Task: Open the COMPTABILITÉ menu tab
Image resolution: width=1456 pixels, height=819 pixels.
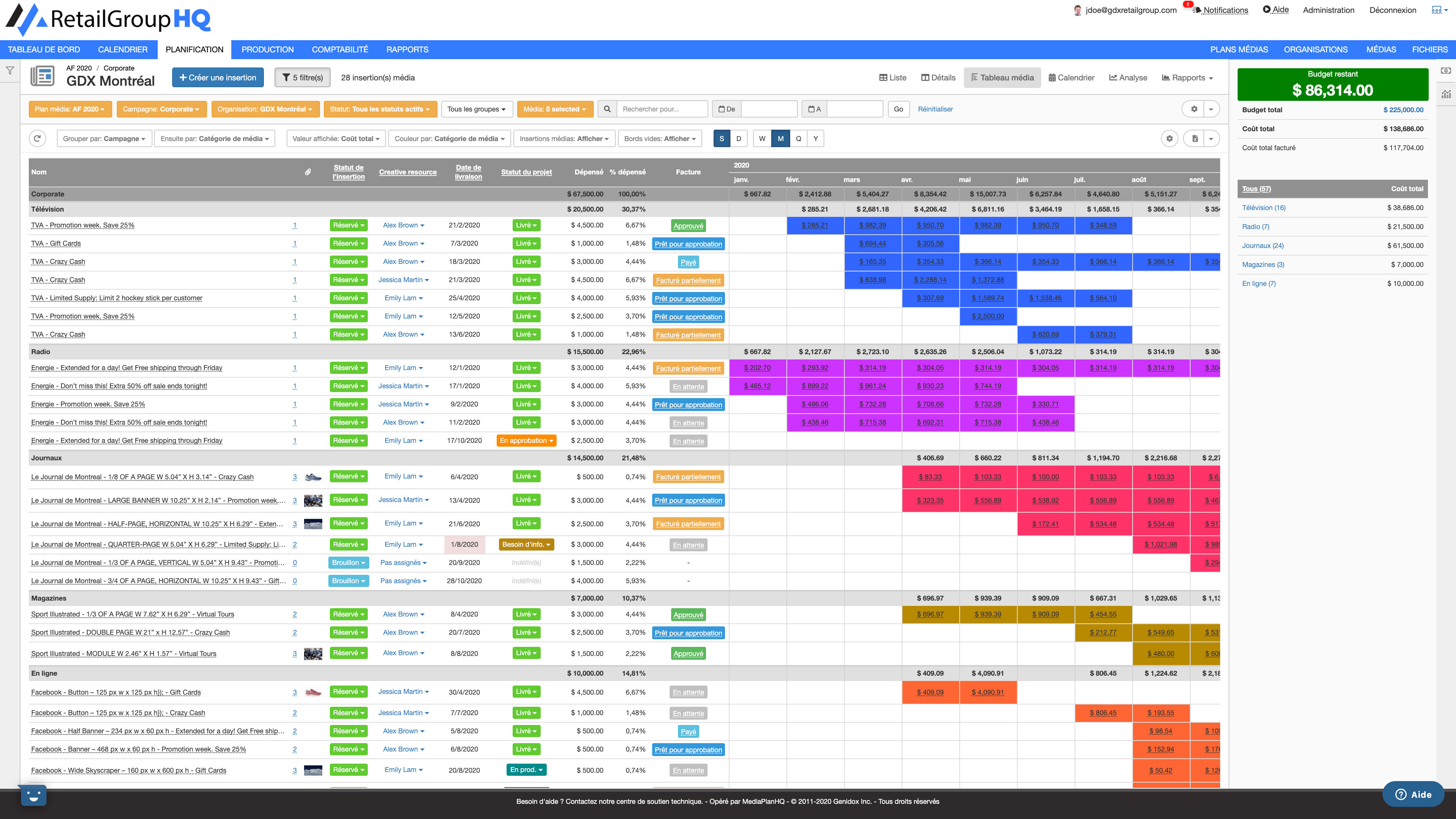Action: click(x=340, y=50)
